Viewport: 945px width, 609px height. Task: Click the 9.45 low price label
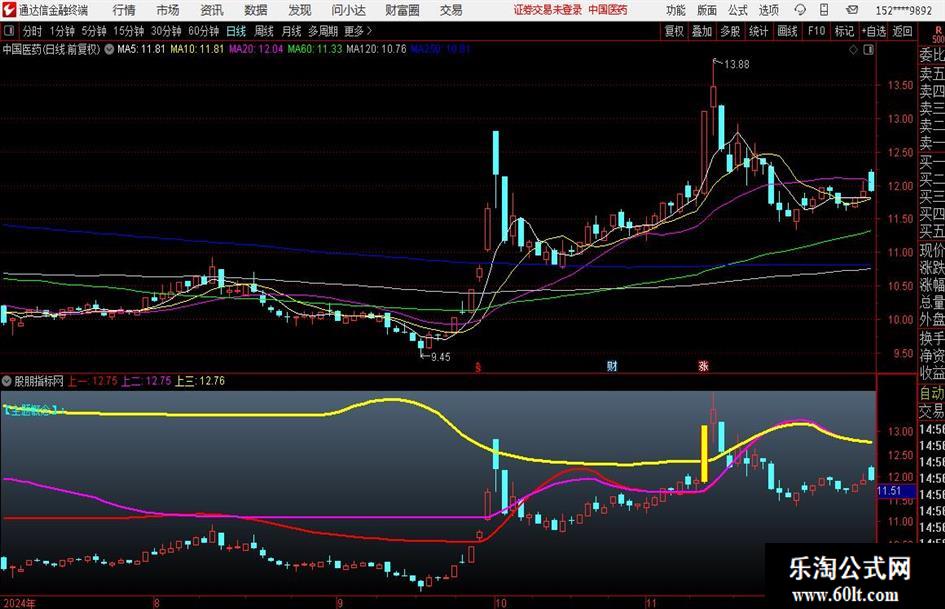pyautogui.click(x=441, y=357)
